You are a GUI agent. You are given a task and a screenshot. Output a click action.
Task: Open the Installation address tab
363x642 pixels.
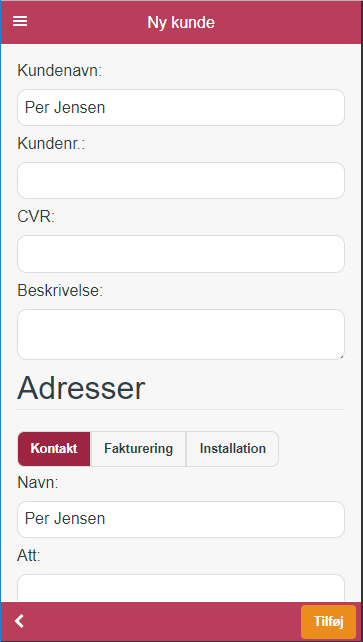(232, 448)
